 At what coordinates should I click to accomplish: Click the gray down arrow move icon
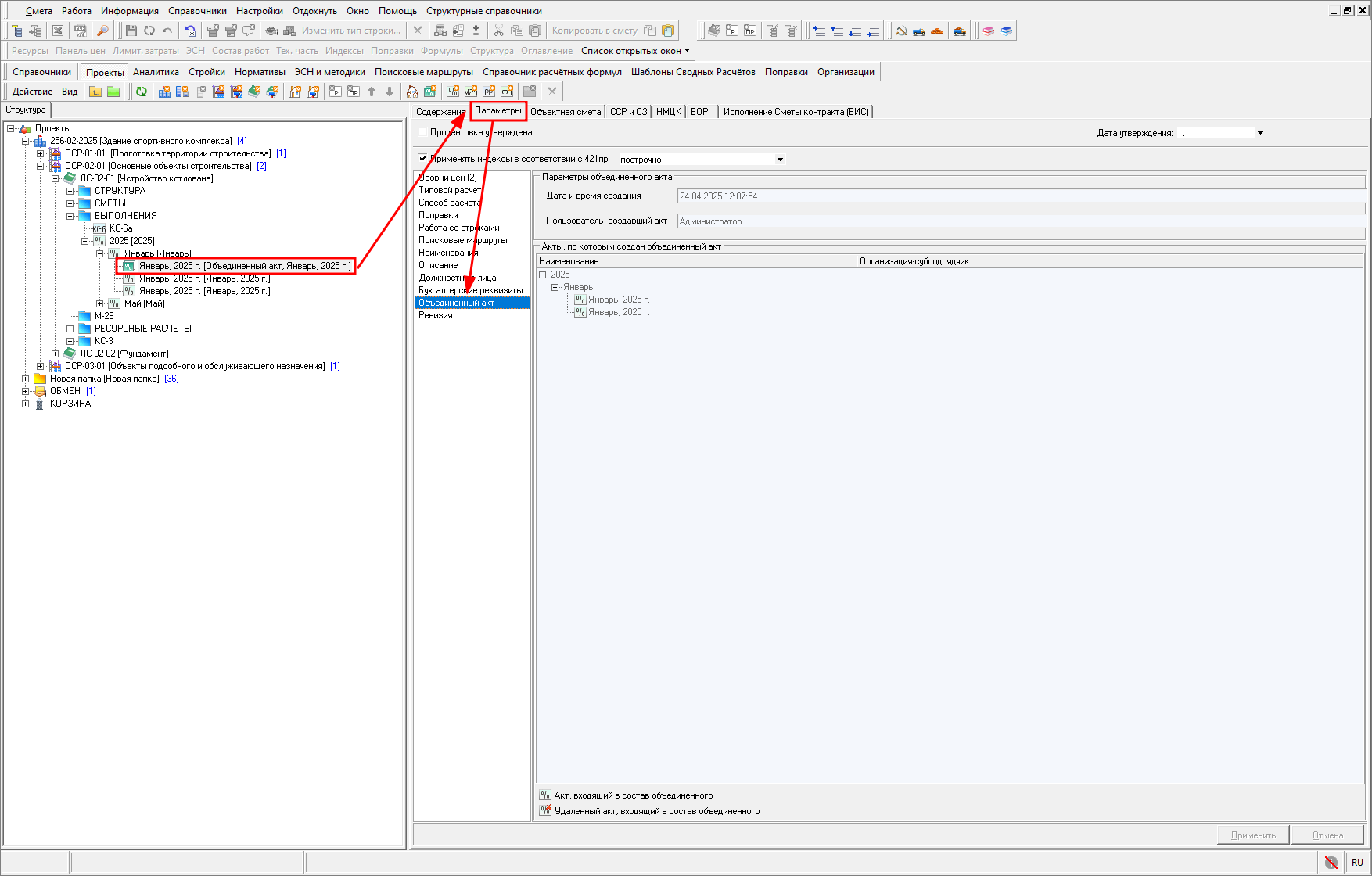pos(390,92)
